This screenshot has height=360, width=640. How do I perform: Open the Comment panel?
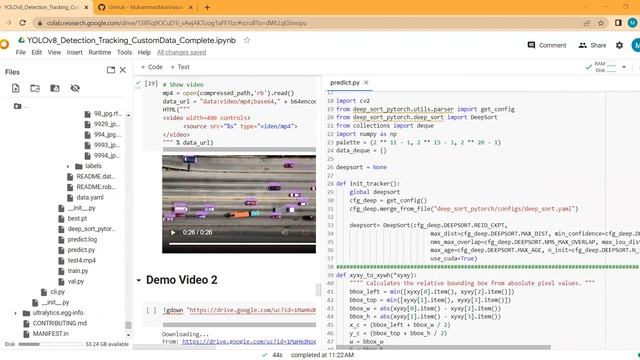click(x=547, y=45)
